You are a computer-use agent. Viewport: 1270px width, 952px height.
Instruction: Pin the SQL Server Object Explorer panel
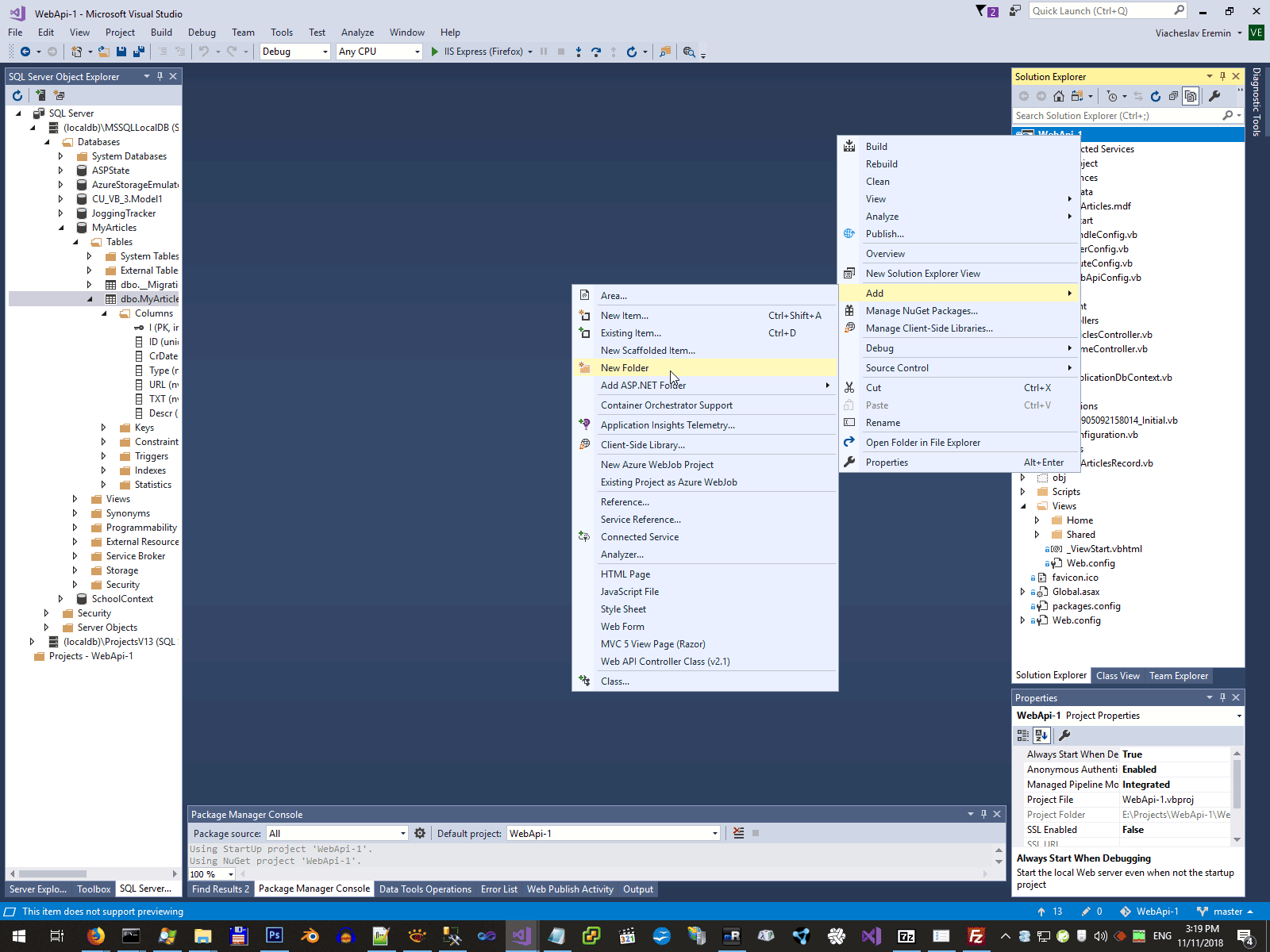160,76
